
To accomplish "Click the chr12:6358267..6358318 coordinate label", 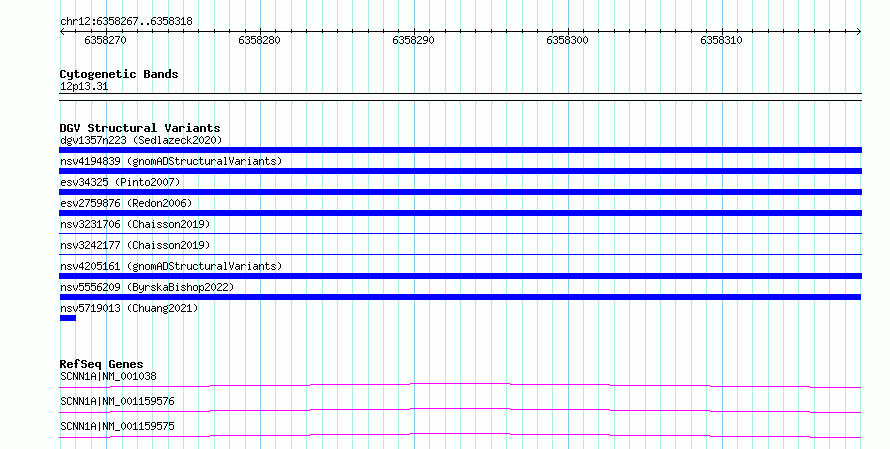I will click(126, 22).
